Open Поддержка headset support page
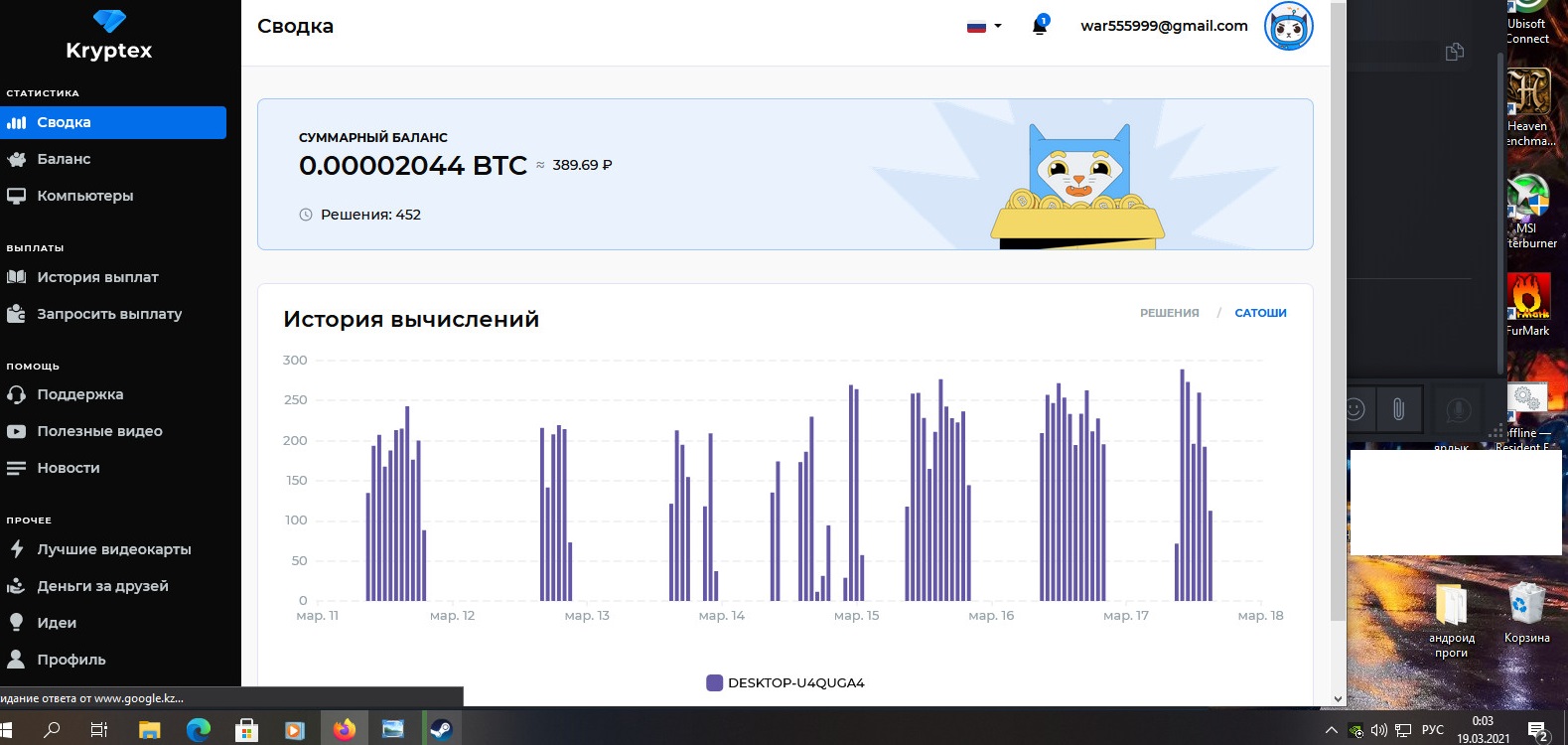1568x745 pixels. [x=79, y=394]
